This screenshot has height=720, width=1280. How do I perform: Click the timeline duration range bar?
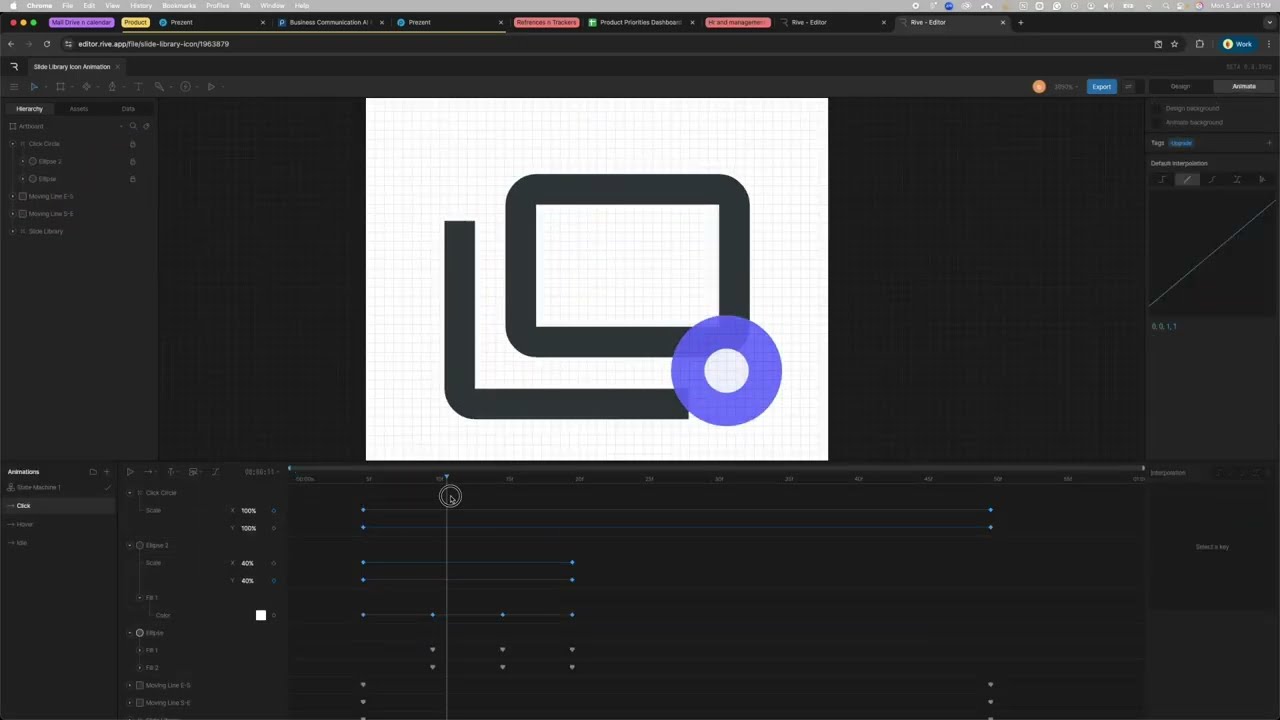click(x=716, y=468)
